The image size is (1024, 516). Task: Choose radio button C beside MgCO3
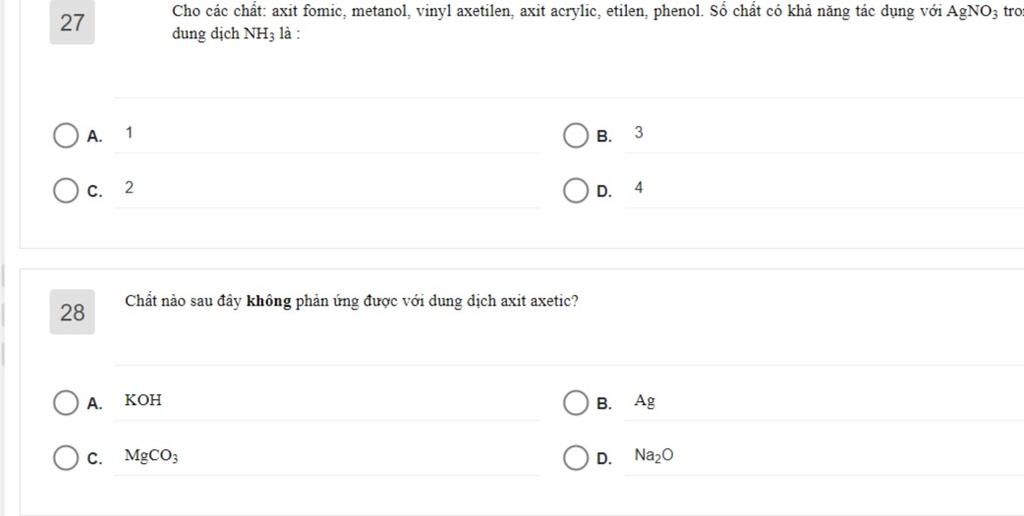(x=65, y=458)
